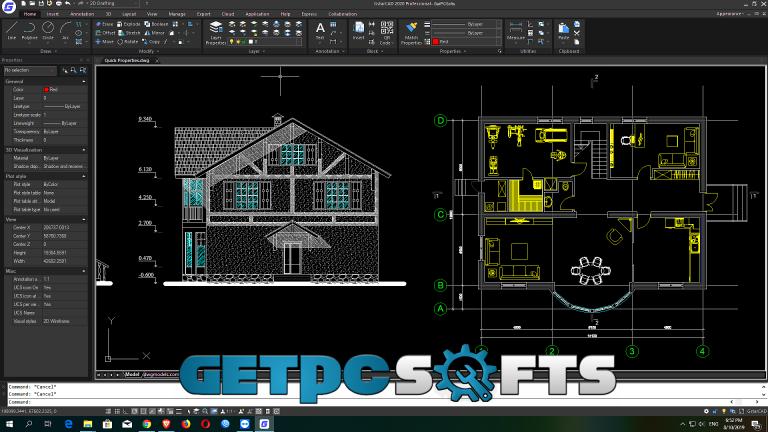The height and width of the screenshot is (432, 768).
Task: Activate the Offset tool
Action: (x=105, y=33)
